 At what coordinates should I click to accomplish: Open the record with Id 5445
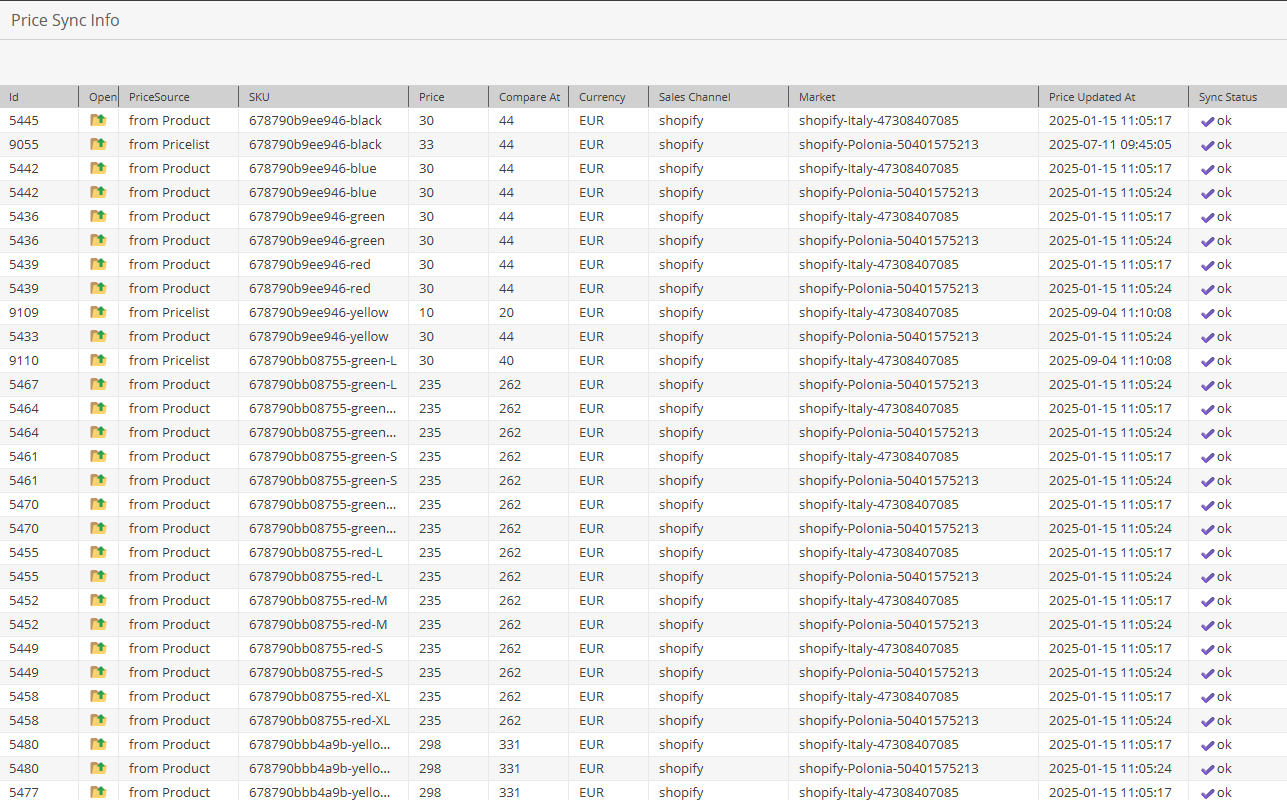coord(98,120)
